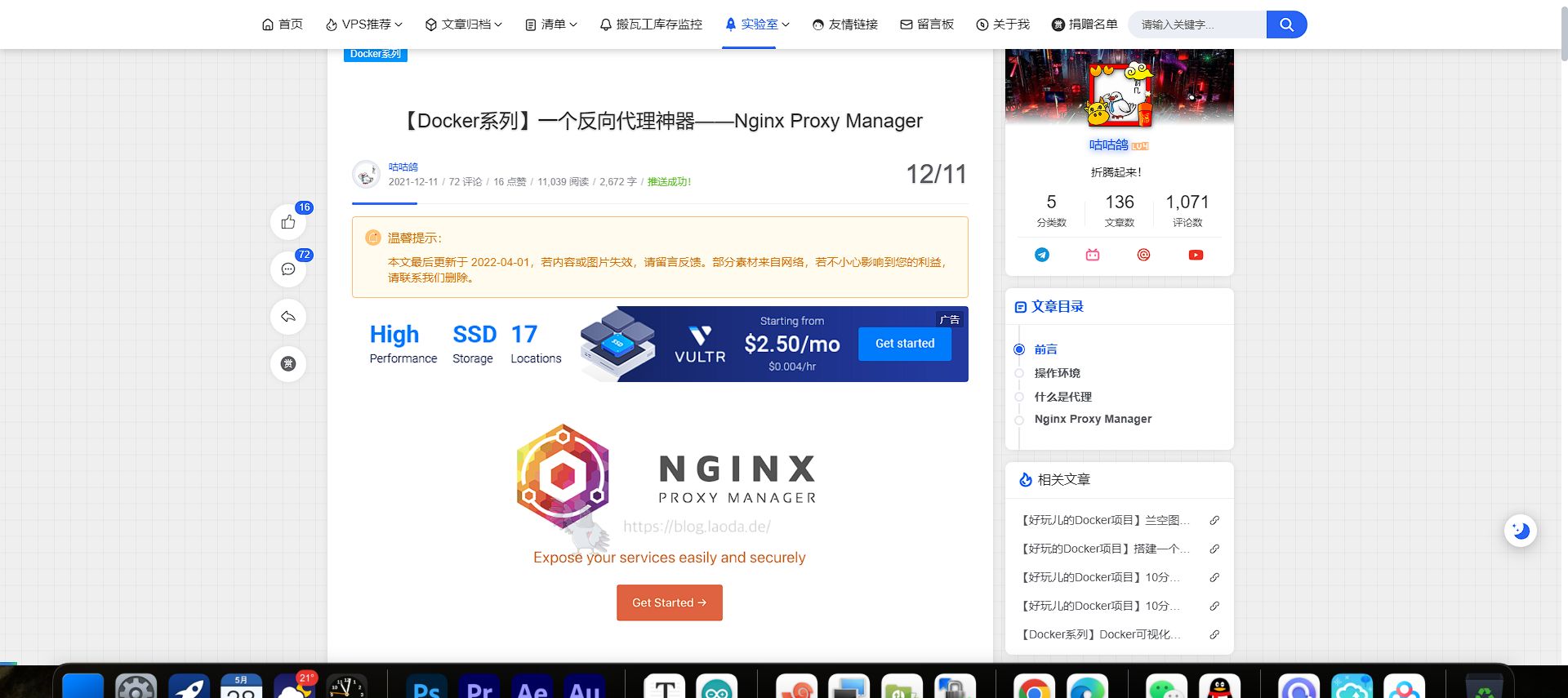Expand the VPS推荐 dropdown menu
This screenshot has height=698, width=1568.
coord(364,24)
